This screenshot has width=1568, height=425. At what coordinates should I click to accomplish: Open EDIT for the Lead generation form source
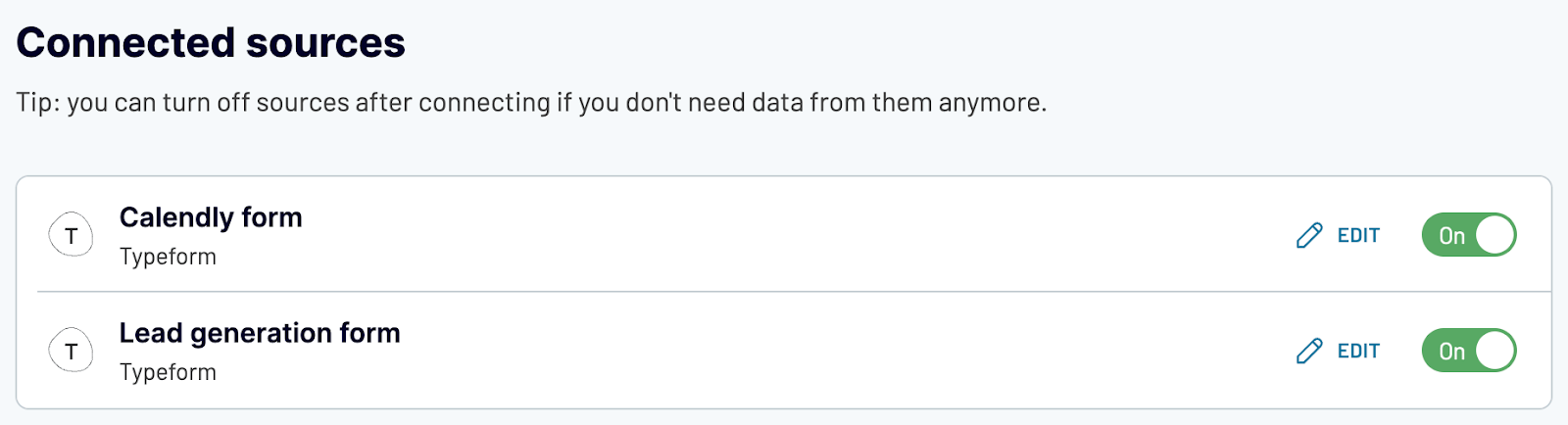point(1338,351)
